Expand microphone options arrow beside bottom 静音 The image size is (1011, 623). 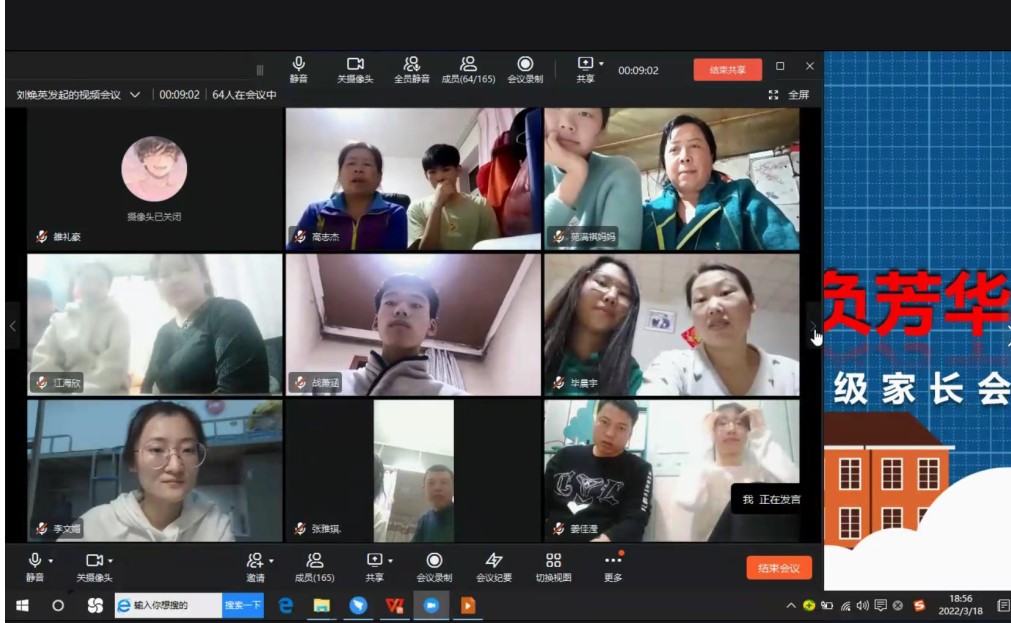pyautogui.click(x=51, y=561)
